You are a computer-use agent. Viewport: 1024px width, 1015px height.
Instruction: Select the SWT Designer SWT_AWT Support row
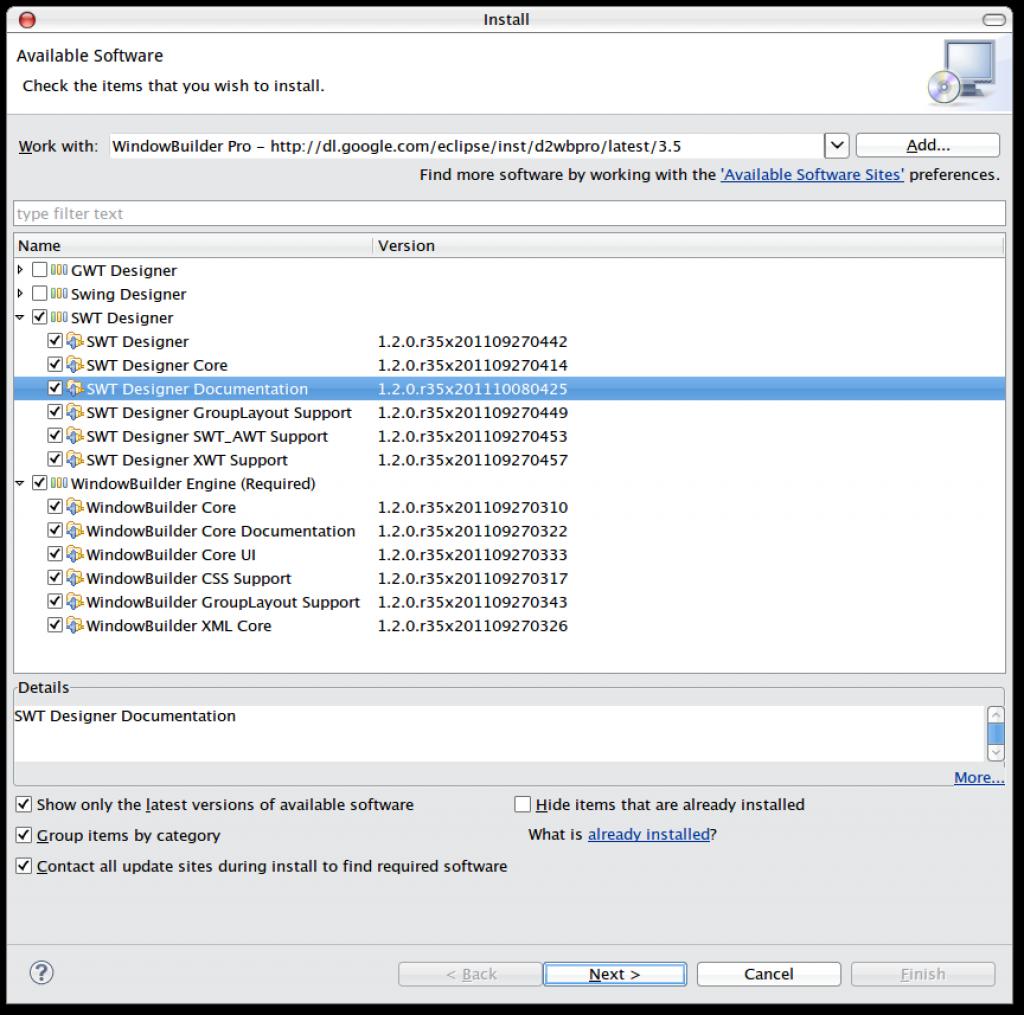point(509,436)
